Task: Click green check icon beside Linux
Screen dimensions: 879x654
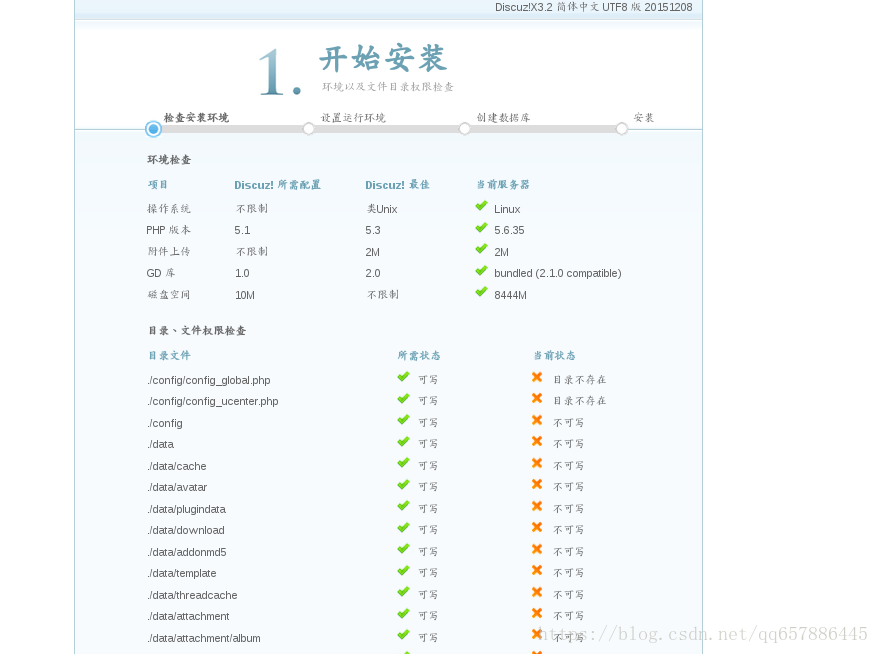Action: tap(482, 206)
